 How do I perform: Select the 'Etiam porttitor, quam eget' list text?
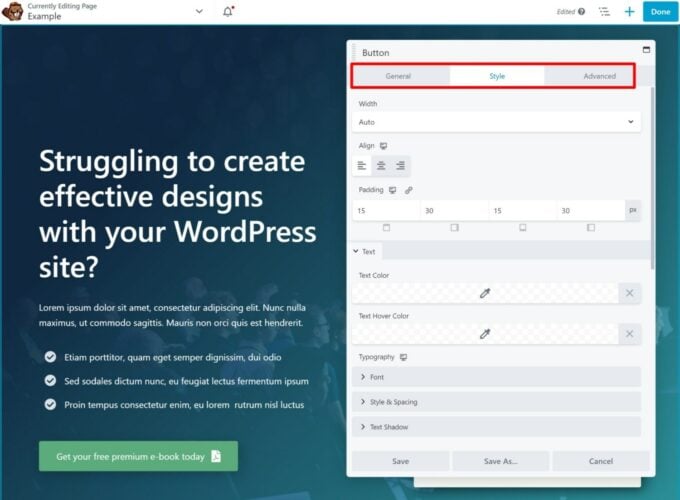[173, 357]
